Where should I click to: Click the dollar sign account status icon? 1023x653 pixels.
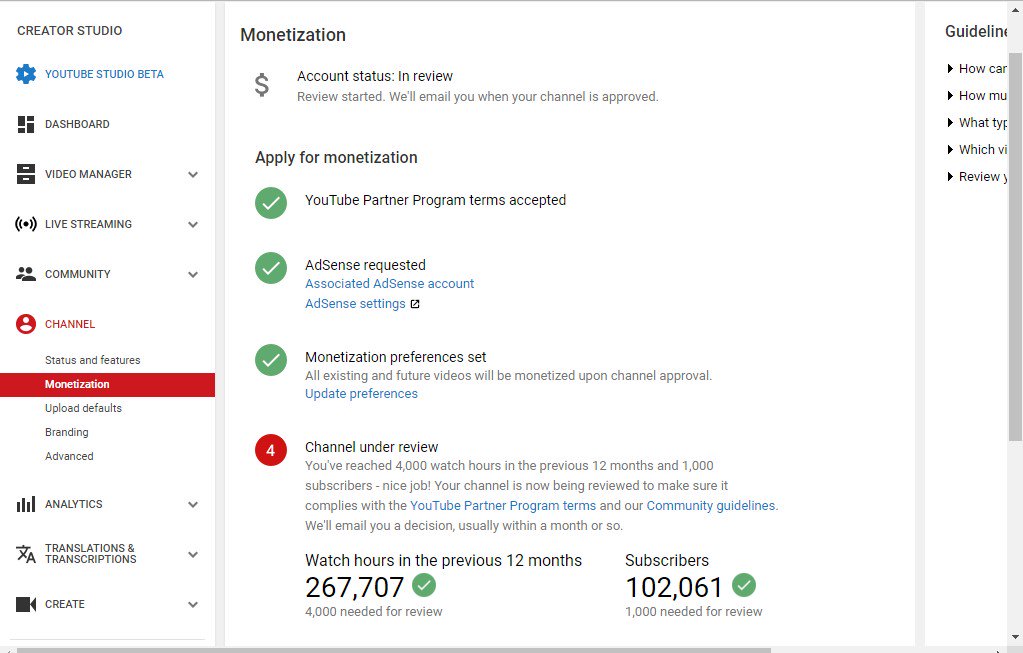click(x=262, y=85)
